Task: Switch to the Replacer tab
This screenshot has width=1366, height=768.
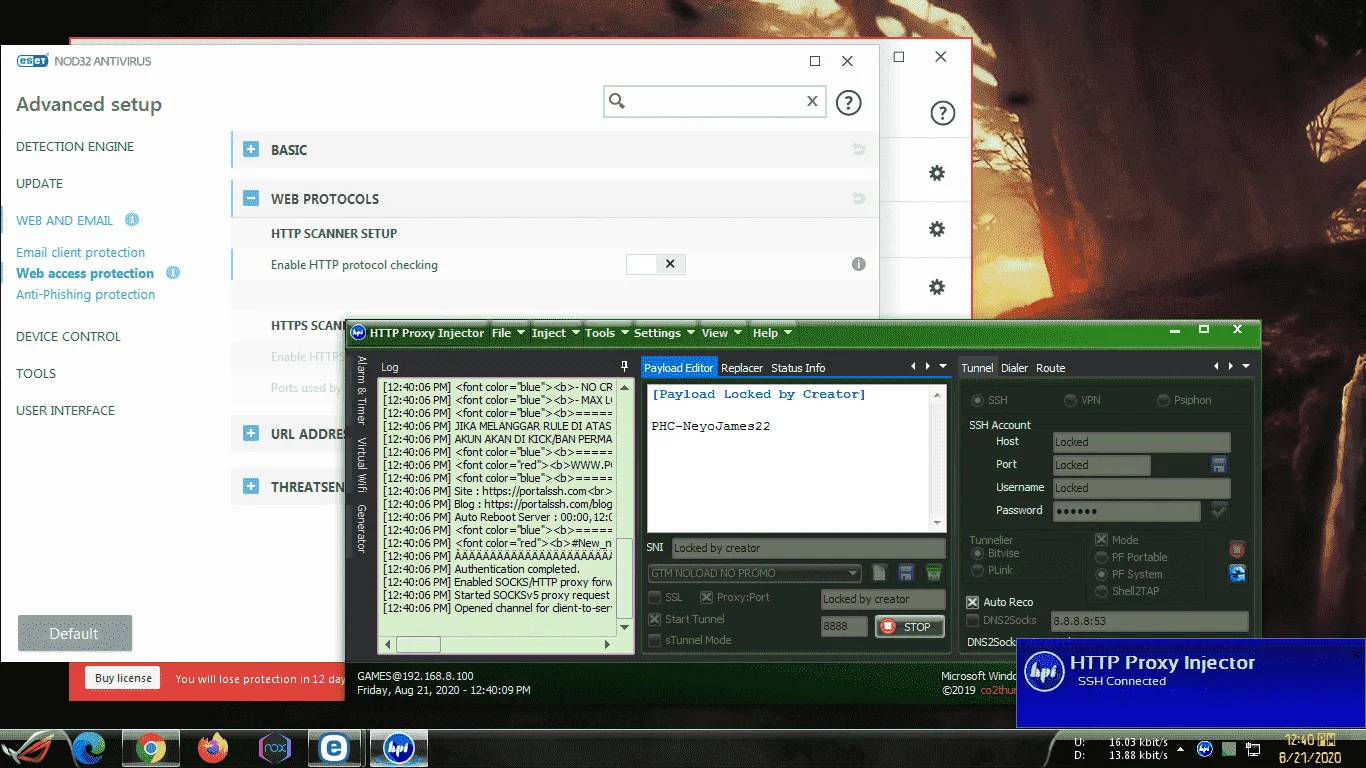Action: coord(742,368)
